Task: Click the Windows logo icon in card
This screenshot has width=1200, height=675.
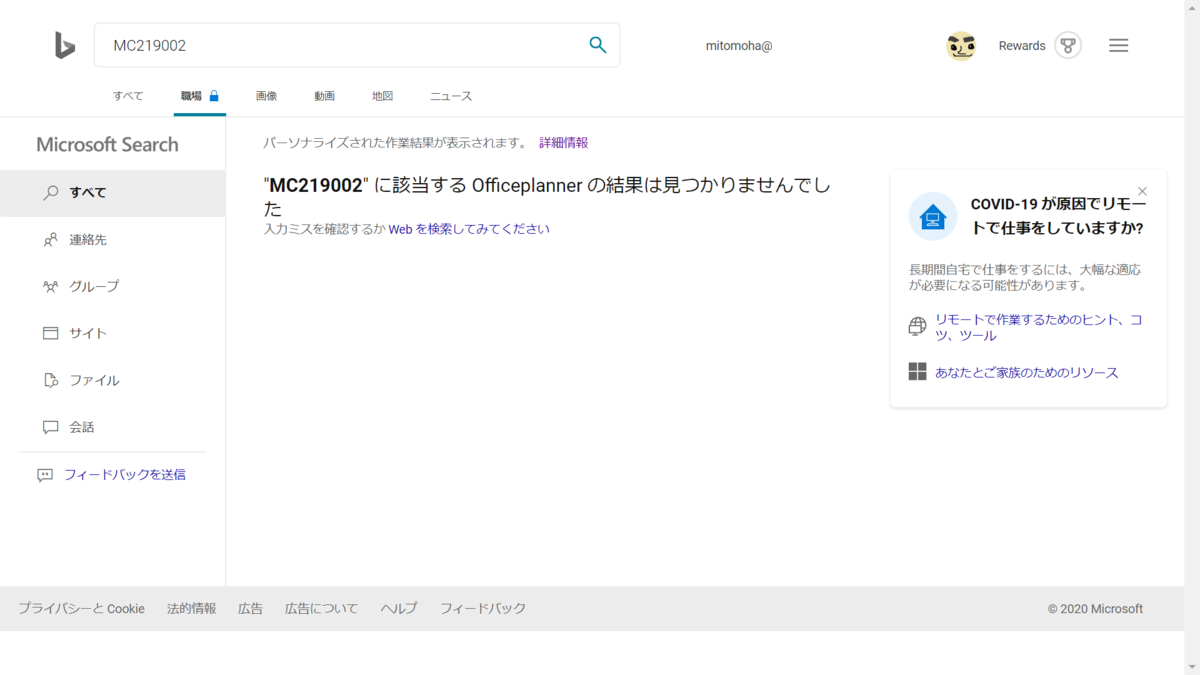Action: pos(917,372)
